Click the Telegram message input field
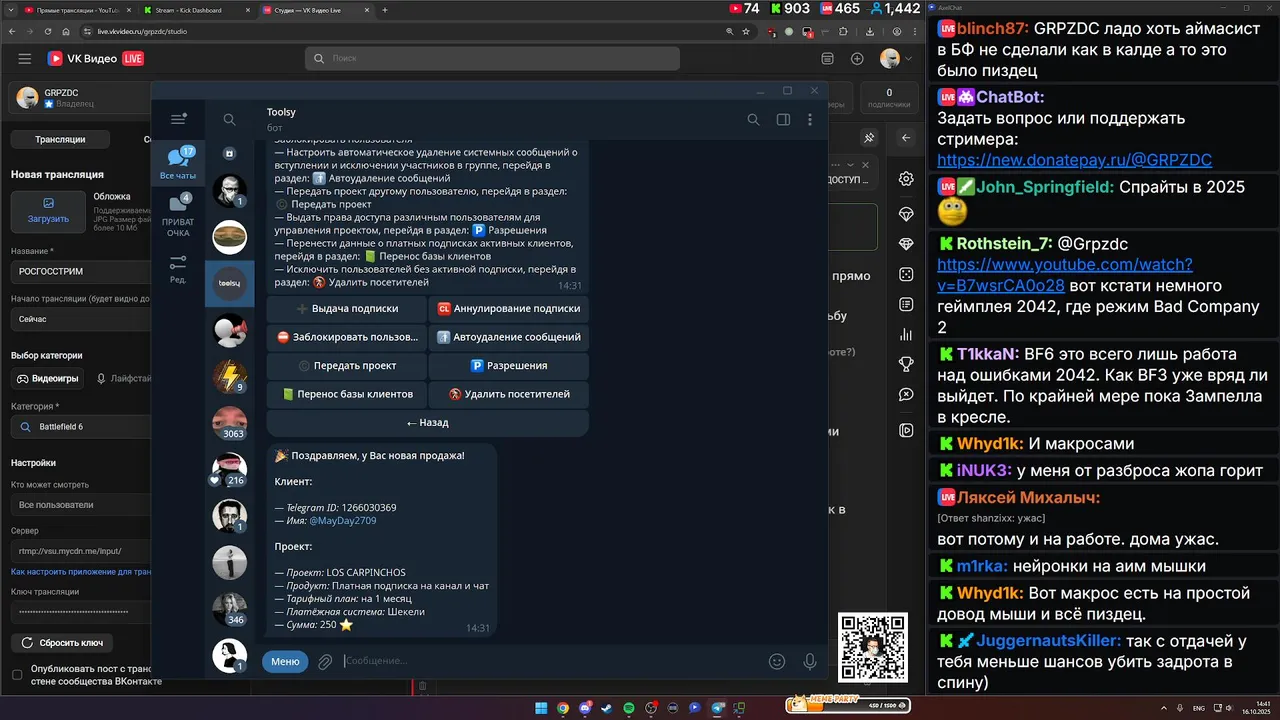 (550, 661)
